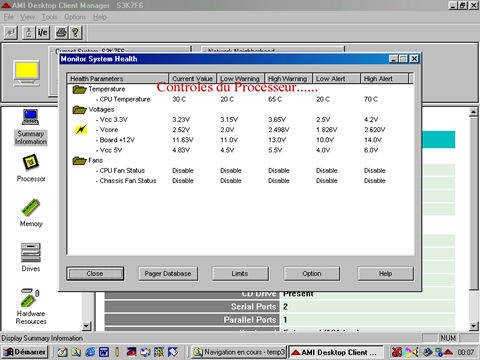Screen dimensions: 480x360
Task: Click the Limits button
Action: point(240,274)
